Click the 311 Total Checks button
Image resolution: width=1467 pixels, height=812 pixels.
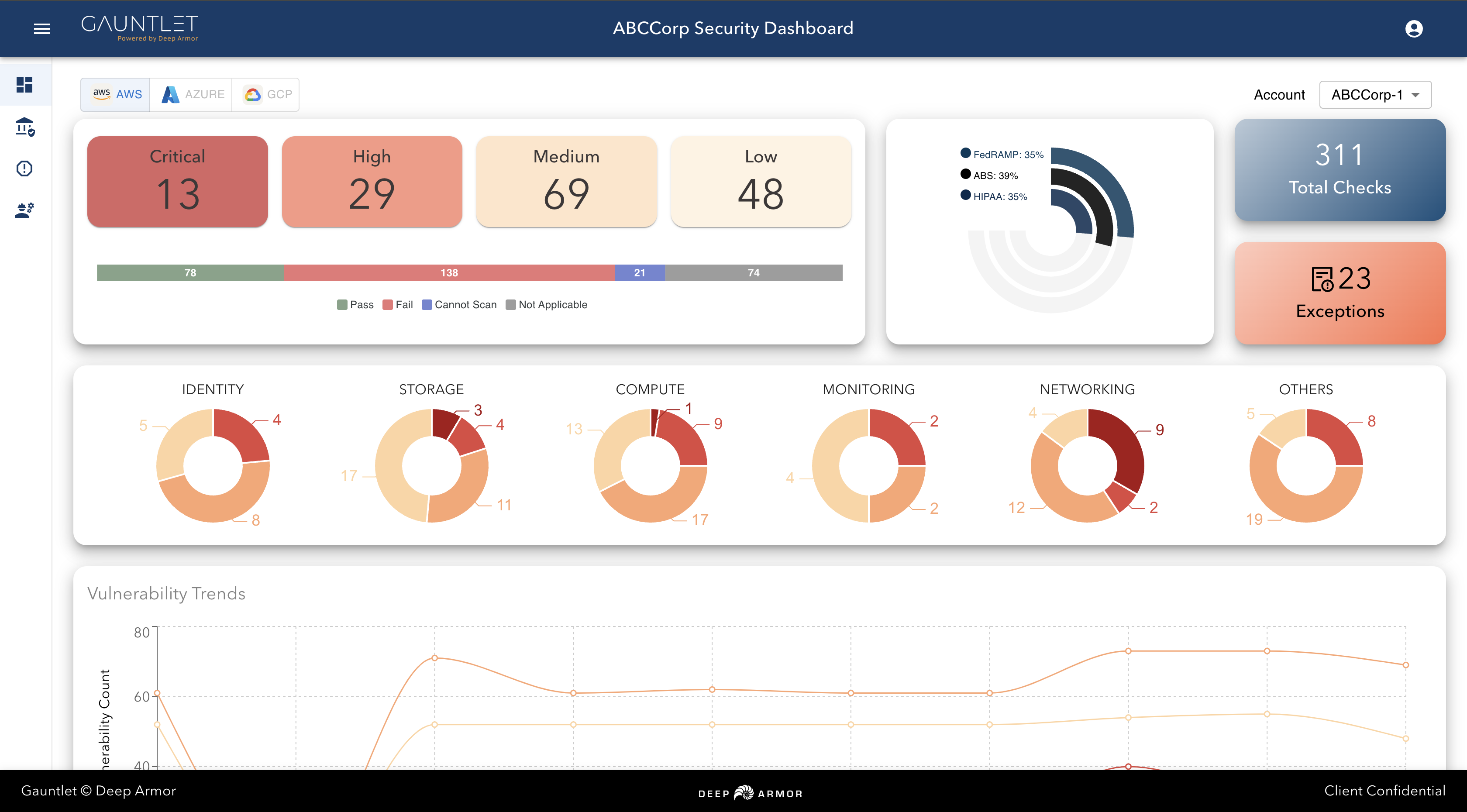pyautogui.click(x=1340, y=168)
